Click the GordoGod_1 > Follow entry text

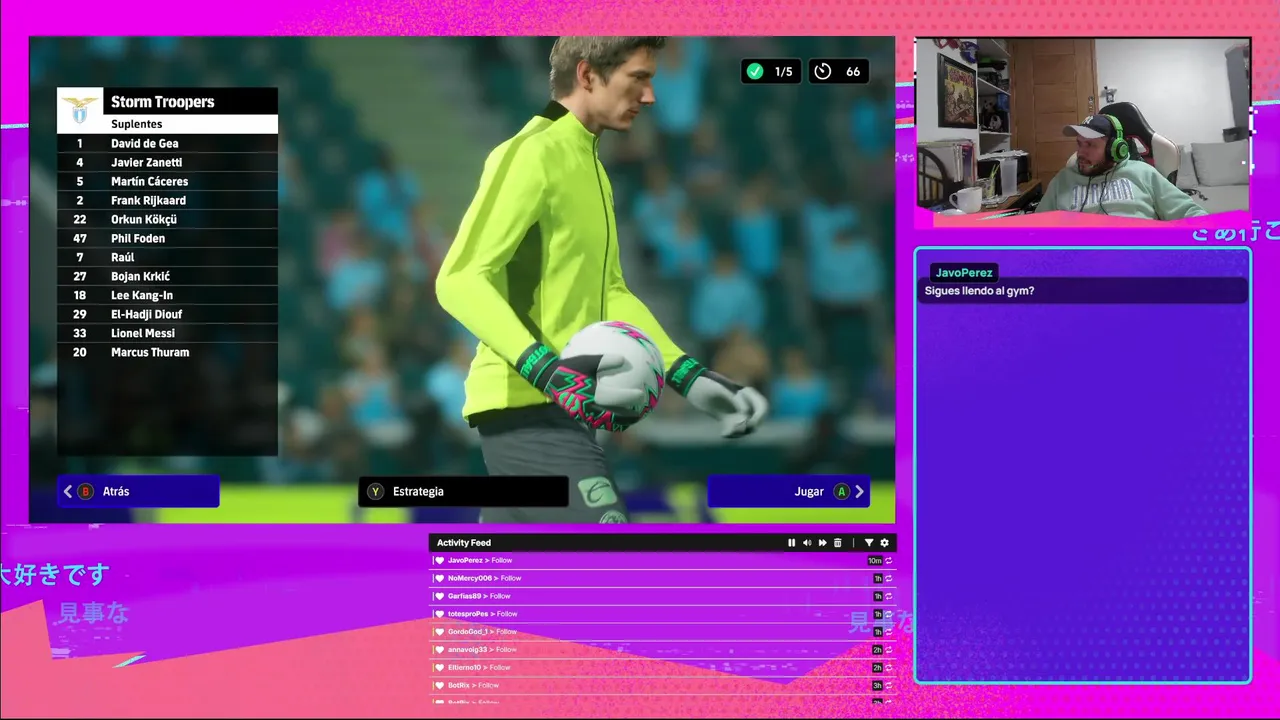coord(482,632)
